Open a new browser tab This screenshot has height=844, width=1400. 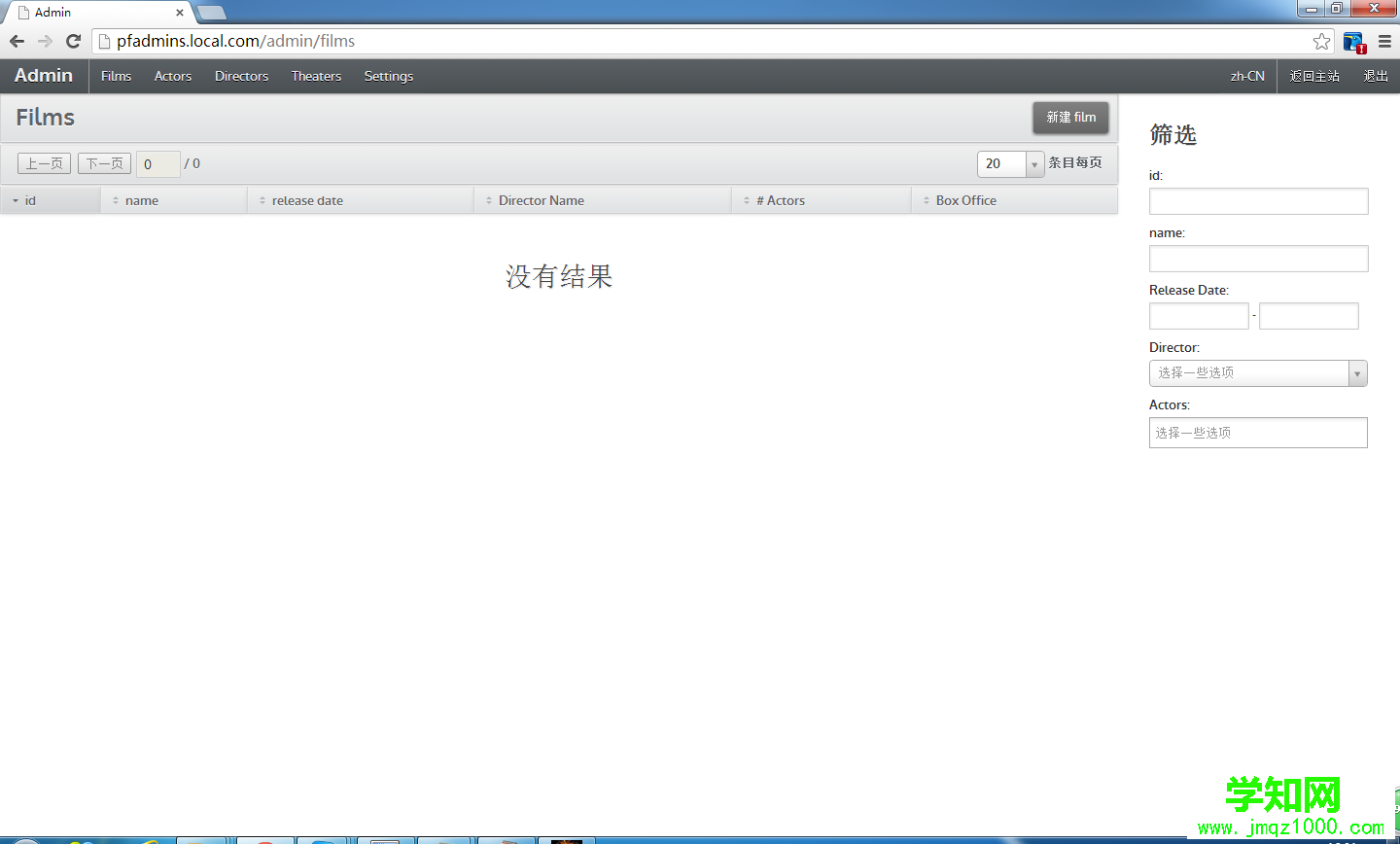coord(211,13)
